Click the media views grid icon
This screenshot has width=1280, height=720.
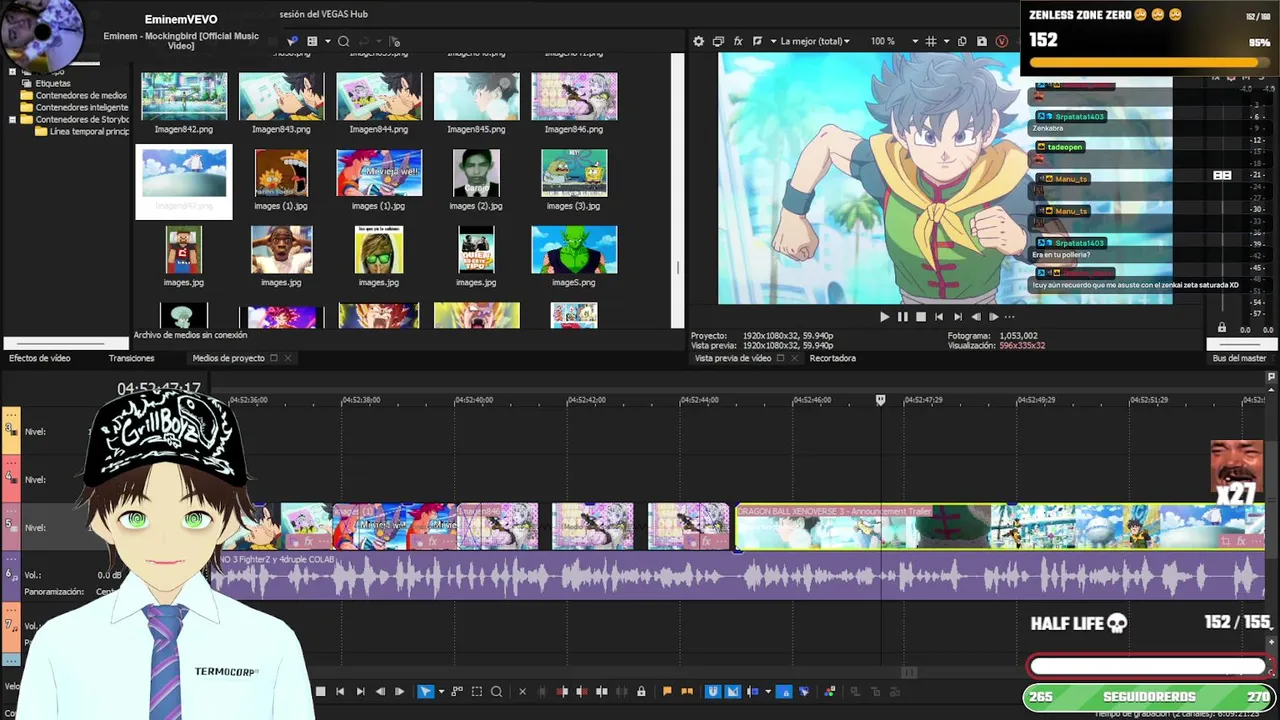click(312, 41)
